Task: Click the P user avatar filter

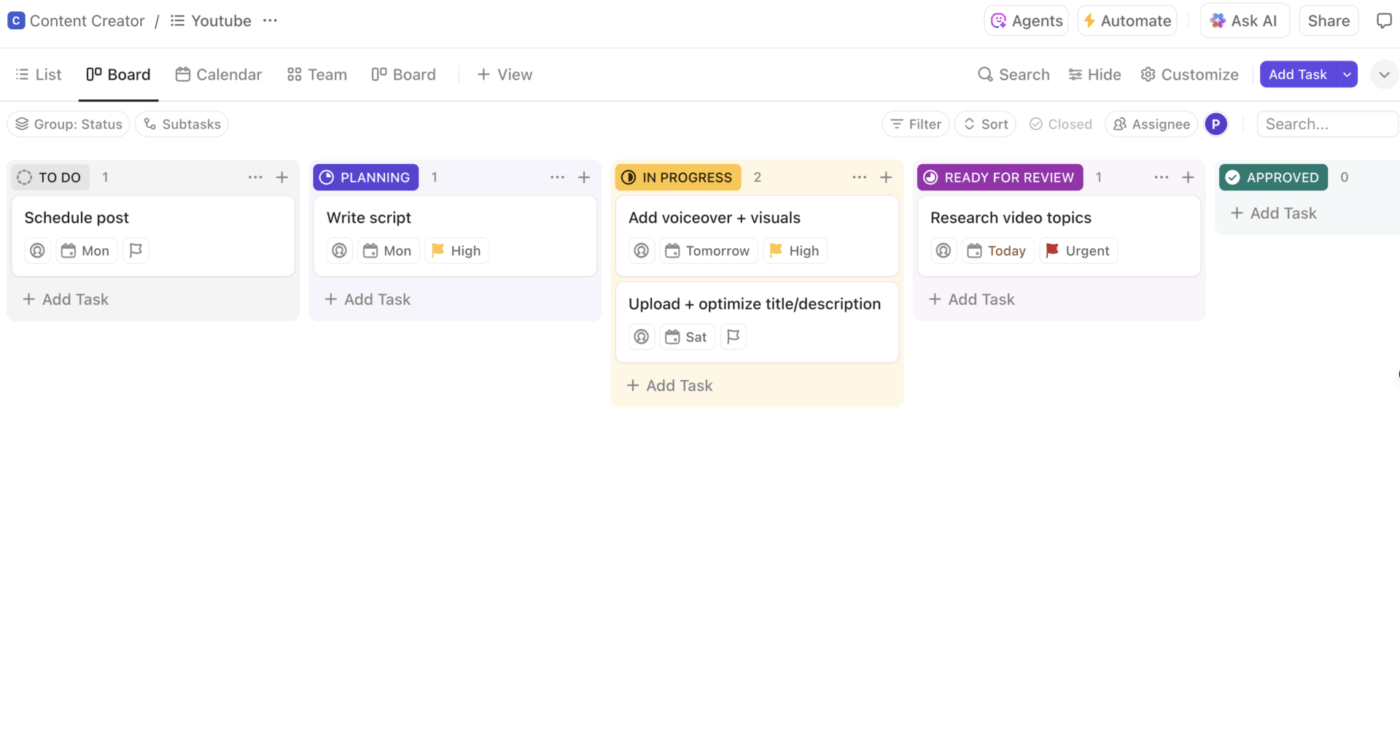Action: (1216, 124)
